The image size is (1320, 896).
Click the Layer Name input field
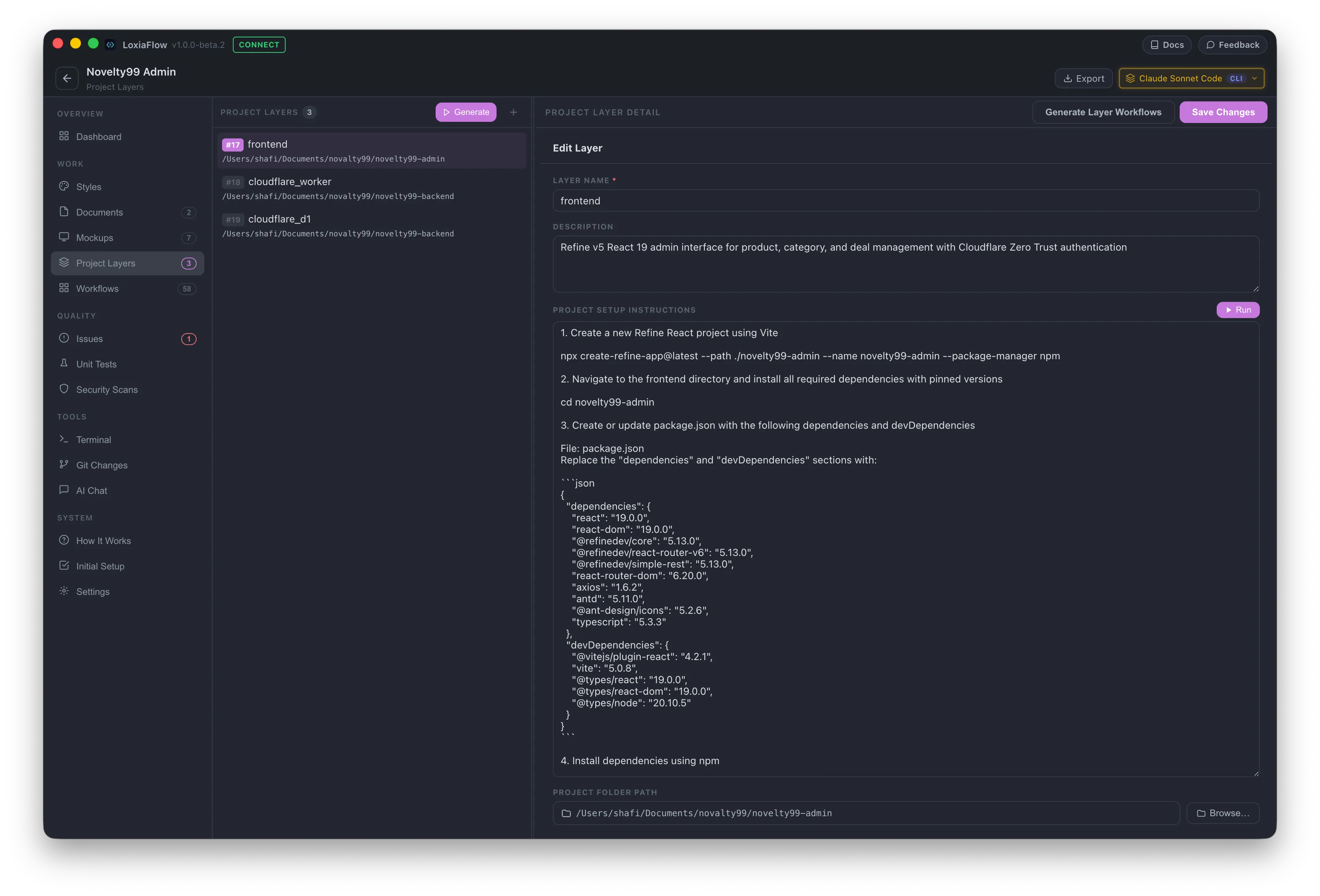point(906,201)
